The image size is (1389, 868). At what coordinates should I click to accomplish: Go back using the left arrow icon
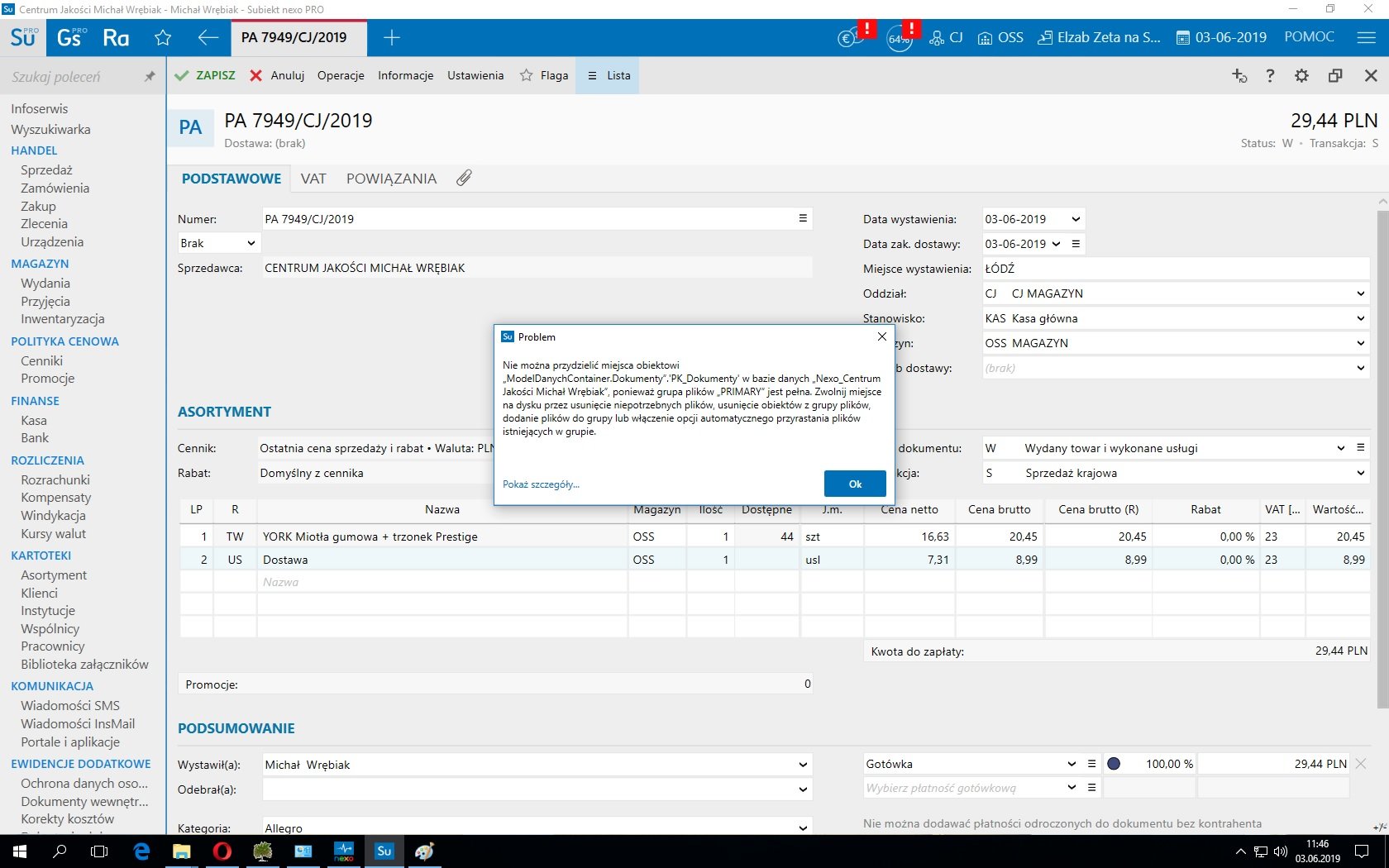pos(208,37)
